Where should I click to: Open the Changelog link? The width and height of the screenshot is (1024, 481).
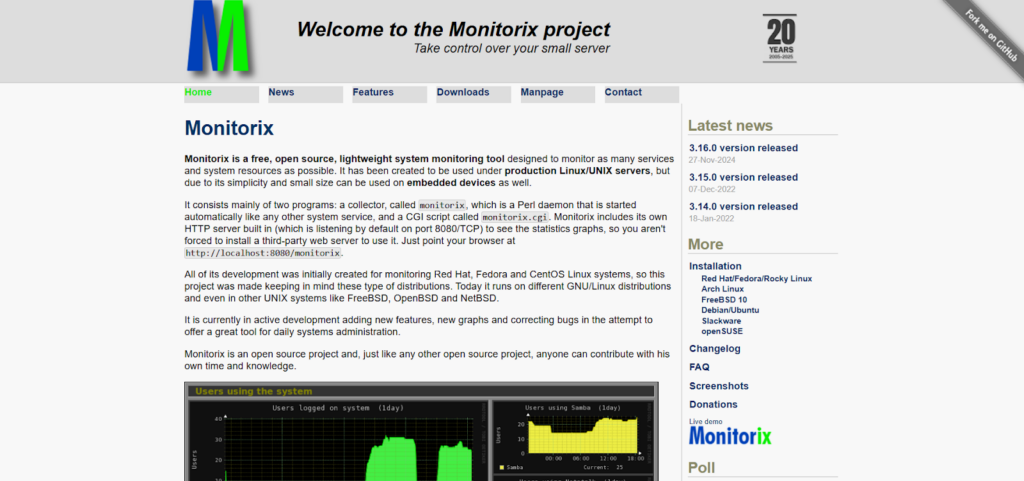[x=714, y=349]
